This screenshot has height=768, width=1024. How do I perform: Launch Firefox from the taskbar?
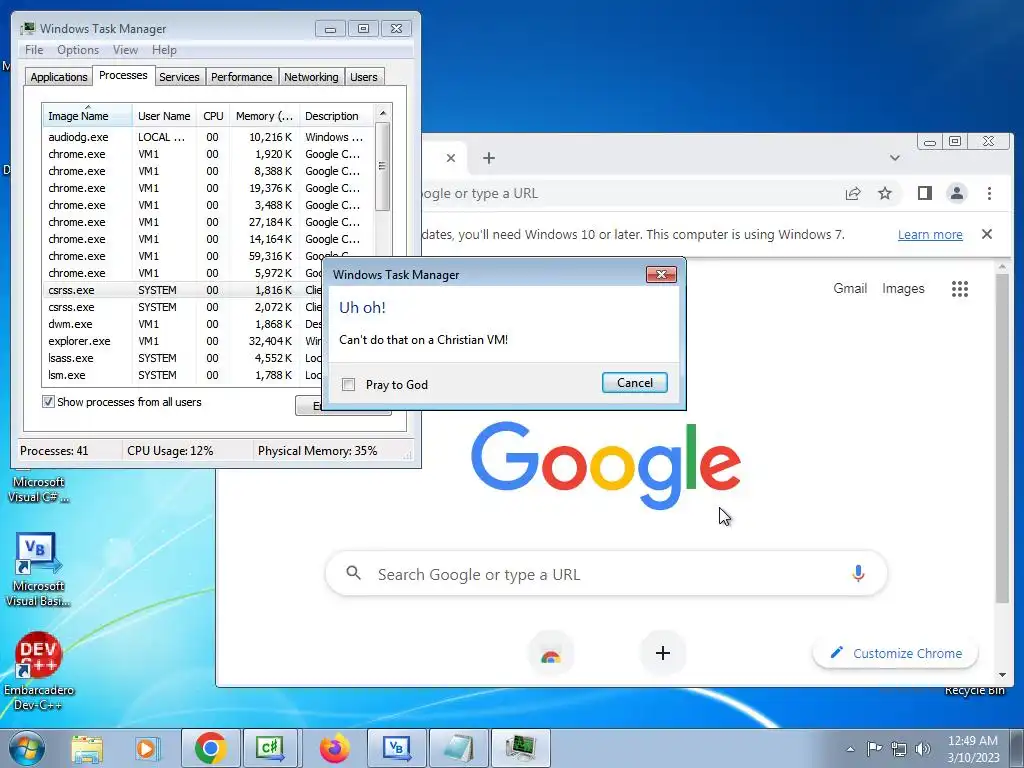pyautogui.click(x=334, y=748)
